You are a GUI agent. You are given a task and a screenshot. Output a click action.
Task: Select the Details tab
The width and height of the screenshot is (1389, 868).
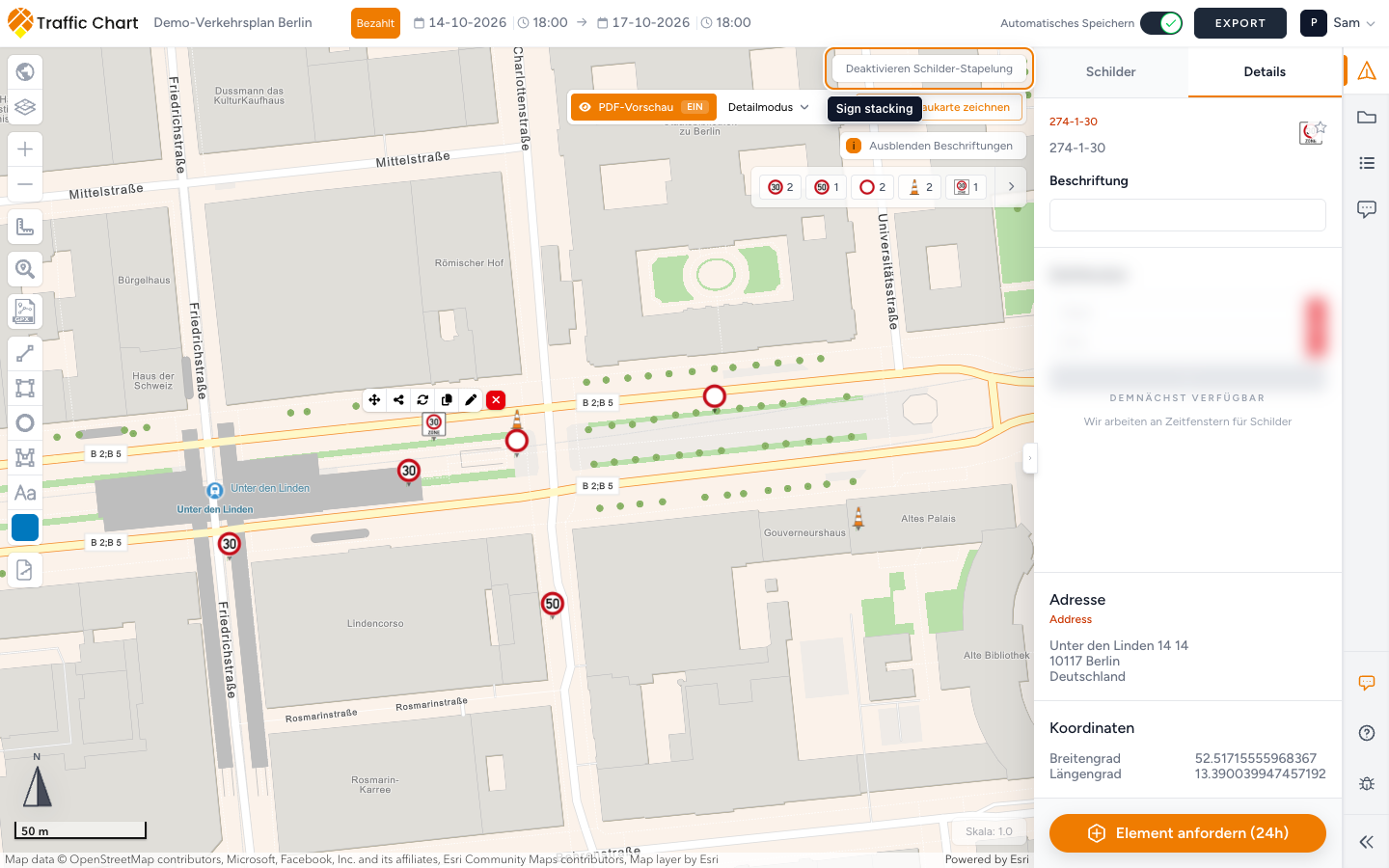[1265, 72]
